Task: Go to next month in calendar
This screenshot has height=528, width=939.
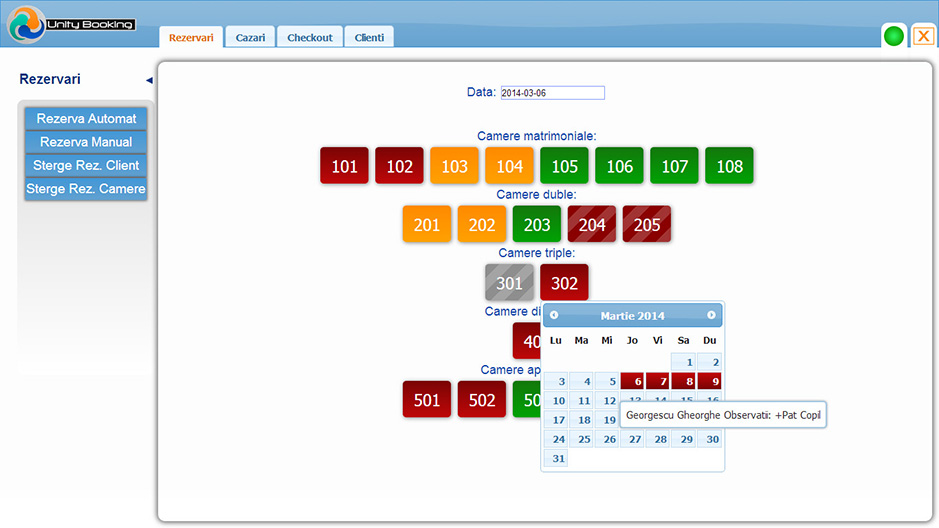Action: pos(711,315)
